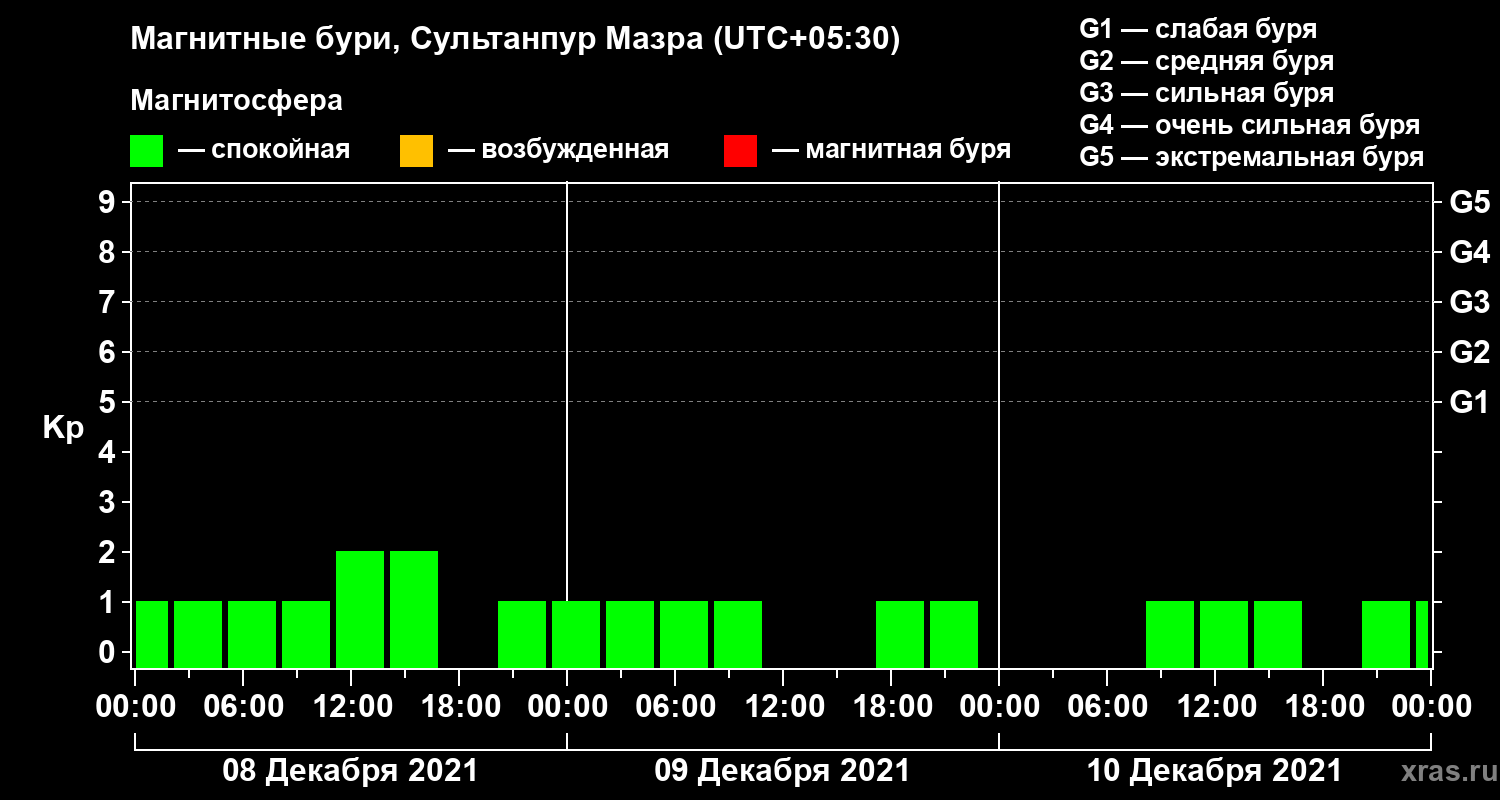Click the green bar above 18:00 on 09 Декабря

pos(900,634)
